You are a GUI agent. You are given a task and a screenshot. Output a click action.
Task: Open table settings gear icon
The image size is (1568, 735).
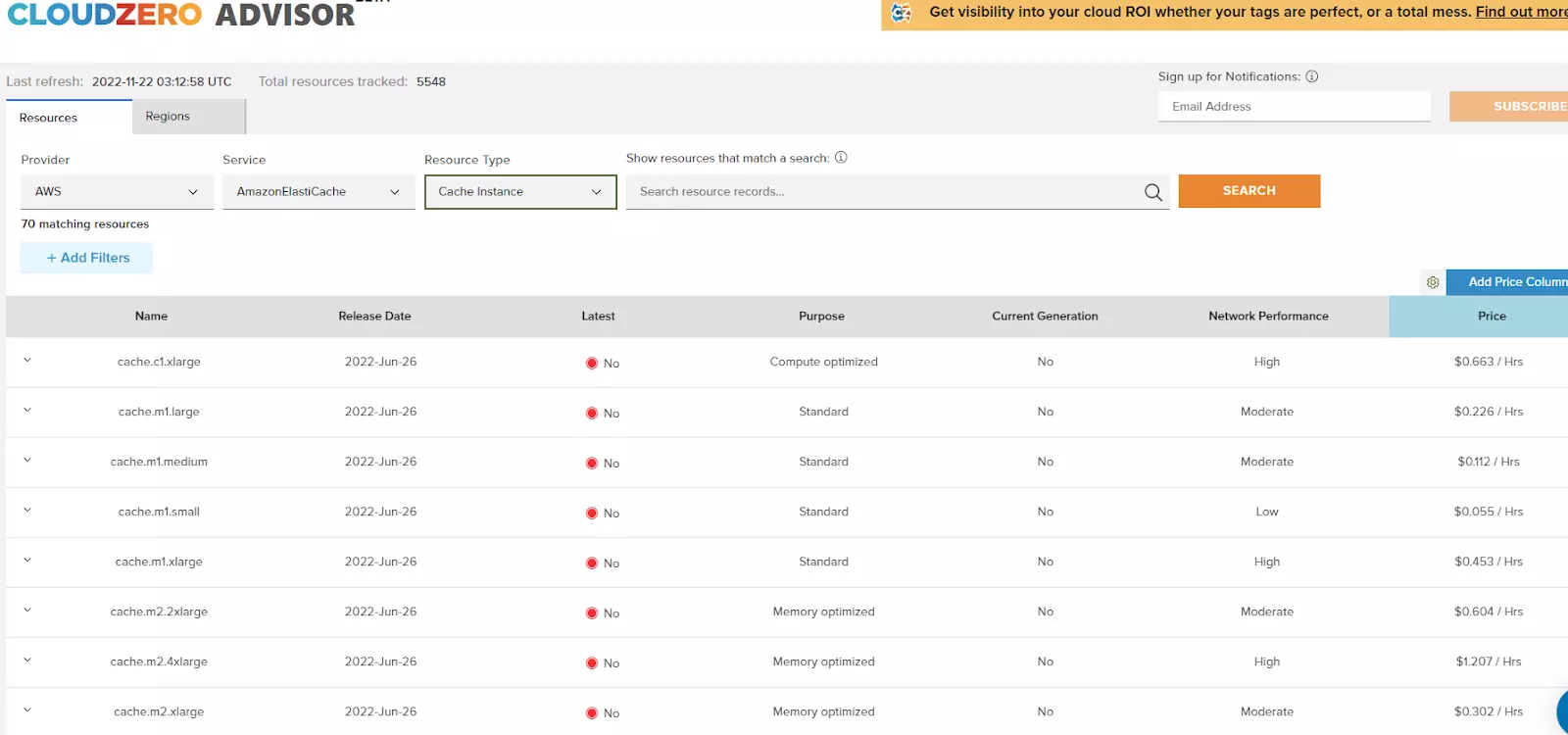point(1433,282)
